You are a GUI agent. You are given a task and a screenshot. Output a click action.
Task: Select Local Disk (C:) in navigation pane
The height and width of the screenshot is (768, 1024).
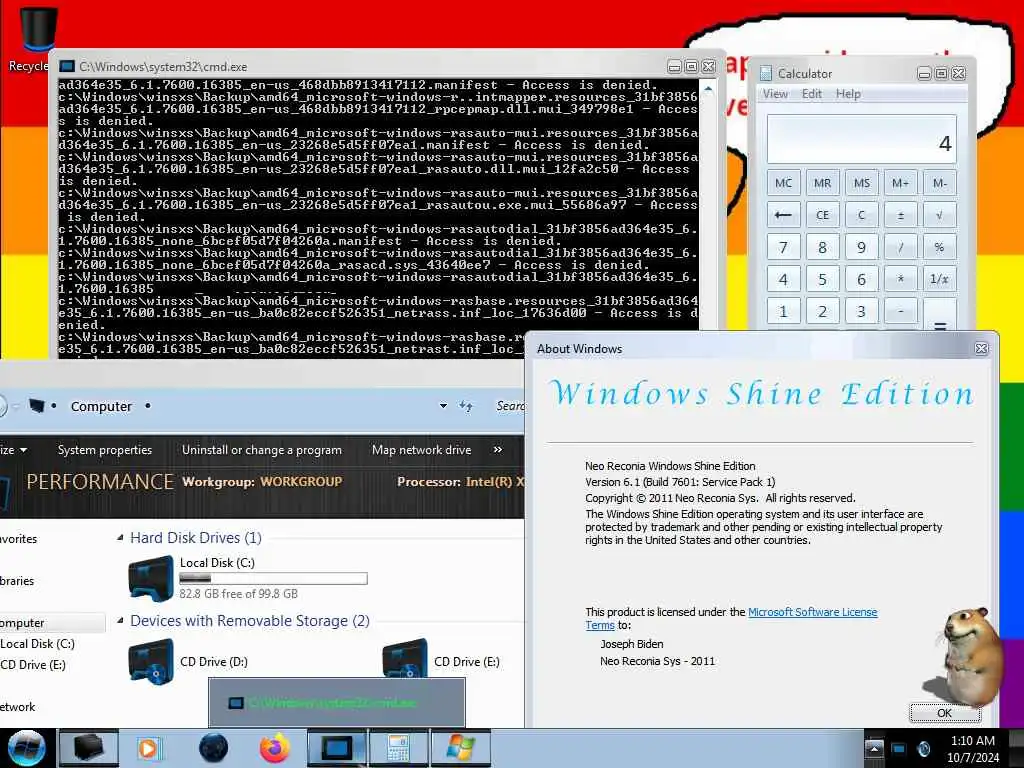[37, 643]
